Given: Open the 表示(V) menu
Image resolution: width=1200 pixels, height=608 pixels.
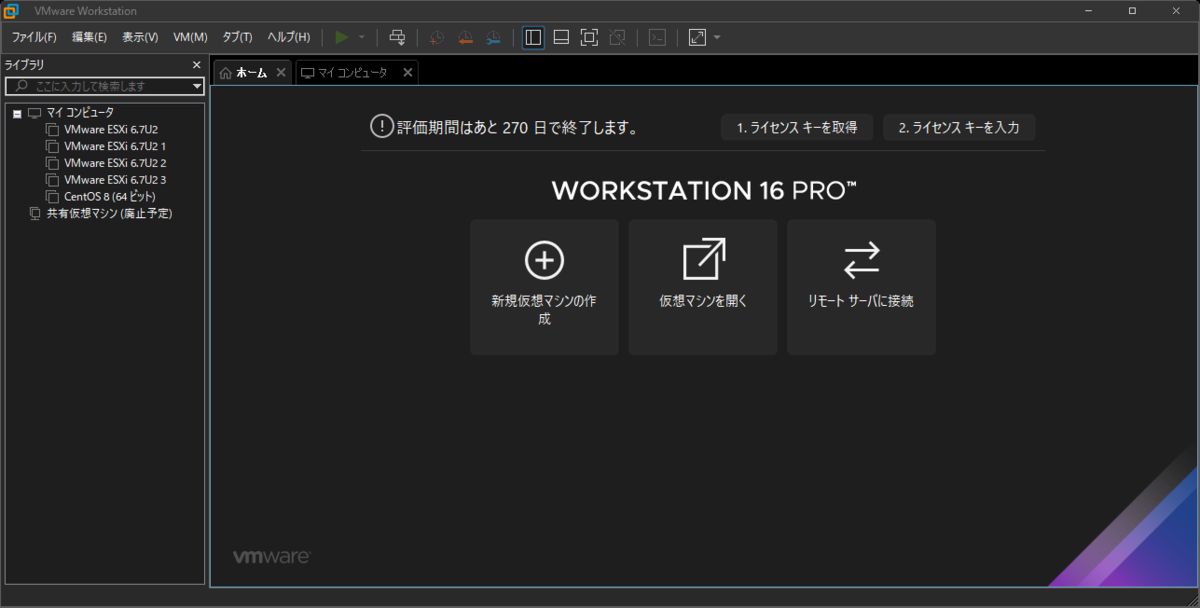Looking at the screenshot, I should point(140,37).
